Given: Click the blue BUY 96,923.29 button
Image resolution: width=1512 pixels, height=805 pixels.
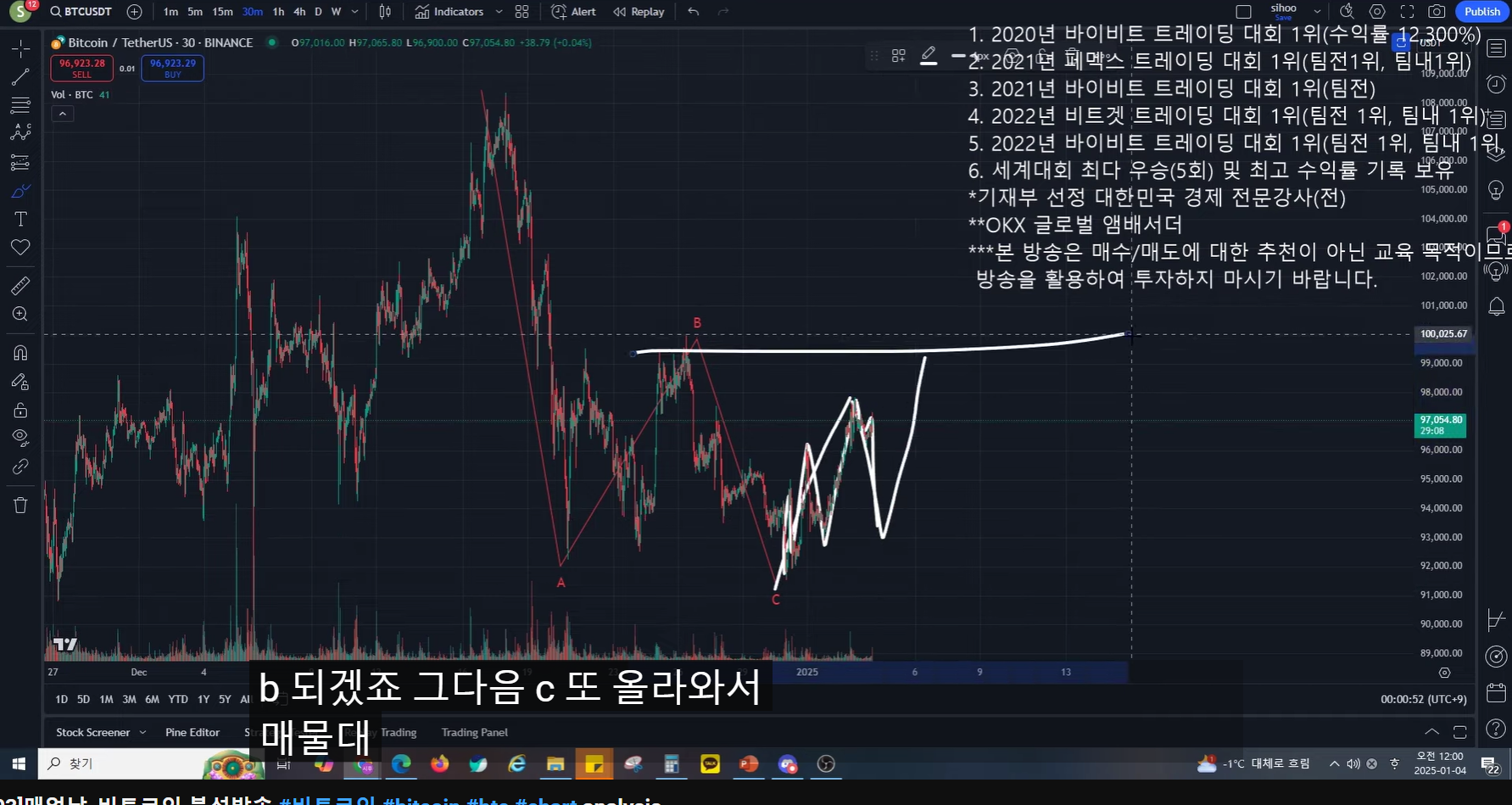Looking at the screenshot, I should coord(173,68).
